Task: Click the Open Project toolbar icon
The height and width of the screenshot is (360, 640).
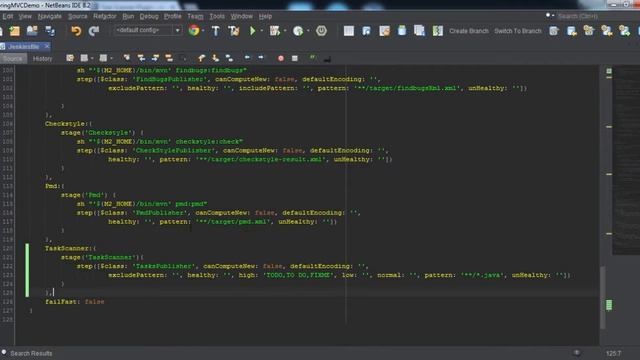Action: click(32, 31)
